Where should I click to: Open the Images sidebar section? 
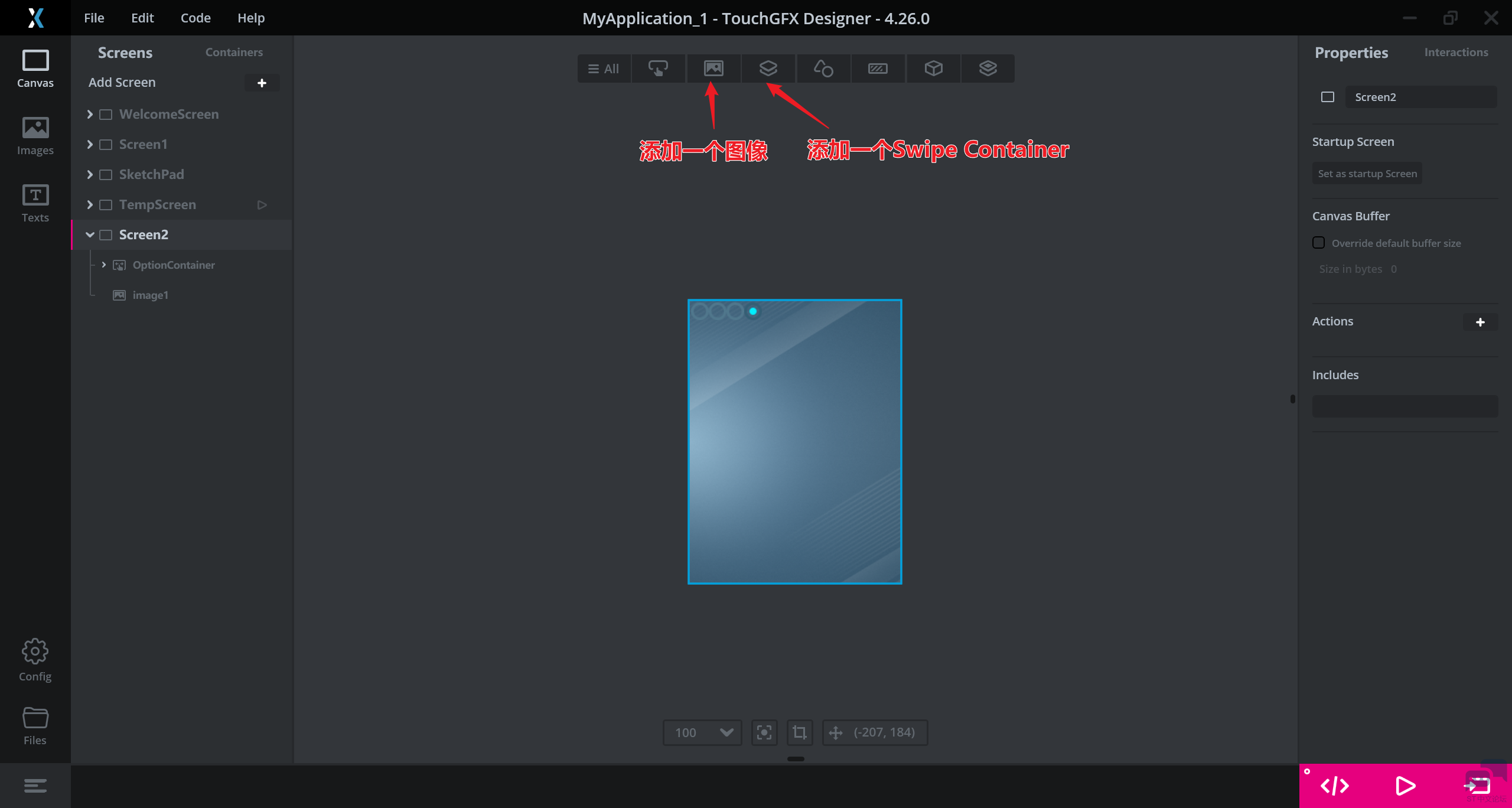(35, 135)
